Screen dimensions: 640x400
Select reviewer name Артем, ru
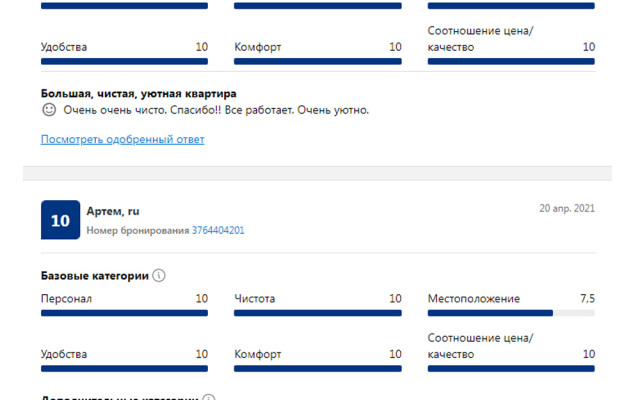tap(113, 211)
